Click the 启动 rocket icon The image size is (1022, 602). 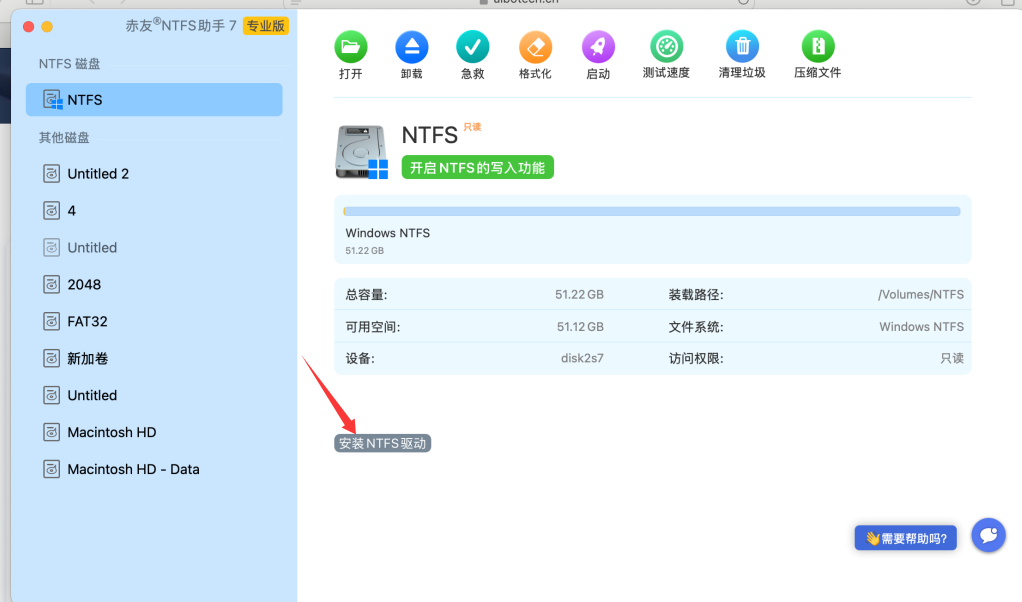point(598,47)
